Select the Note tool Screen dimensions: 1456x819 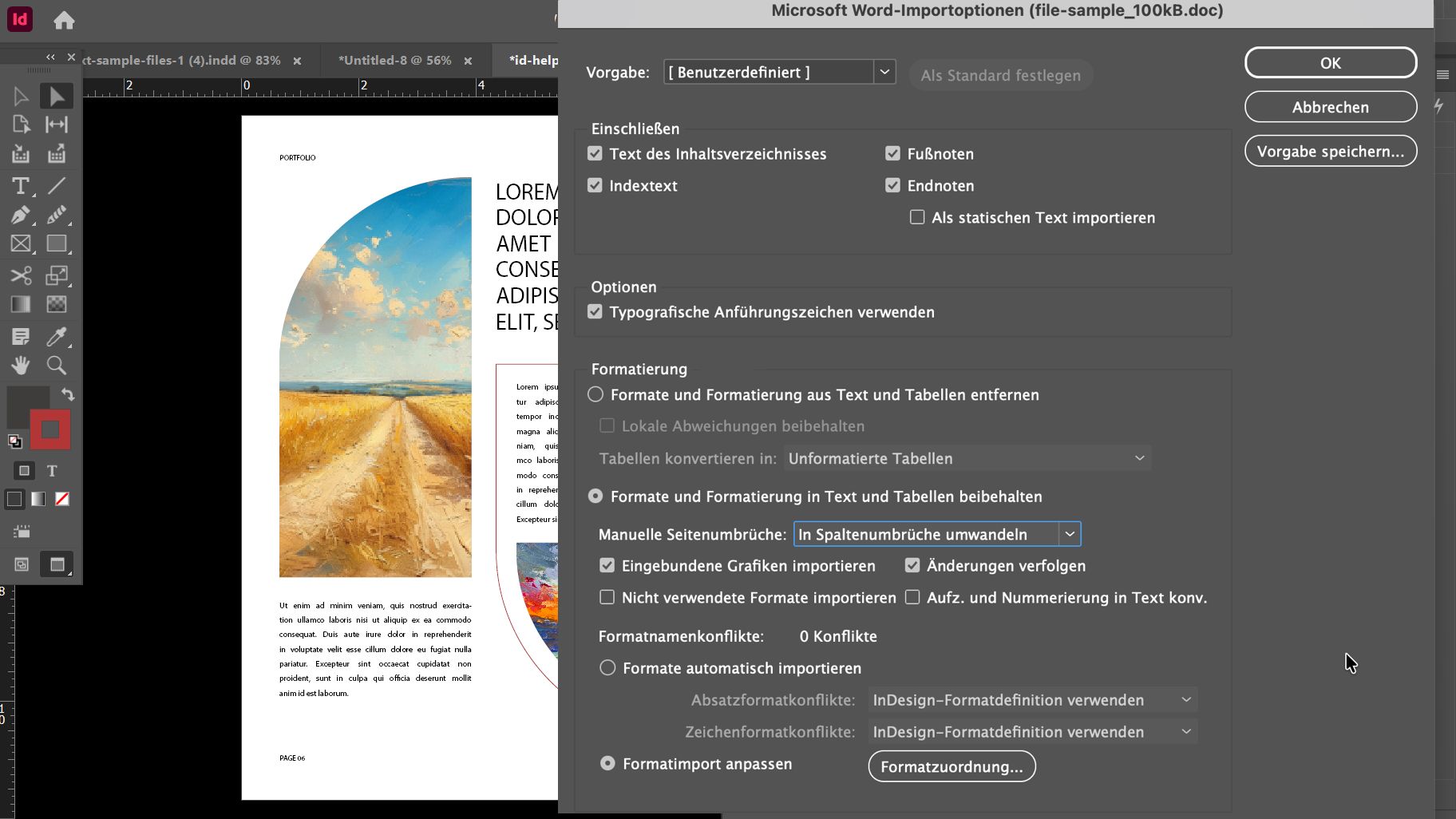coord(21,336)
